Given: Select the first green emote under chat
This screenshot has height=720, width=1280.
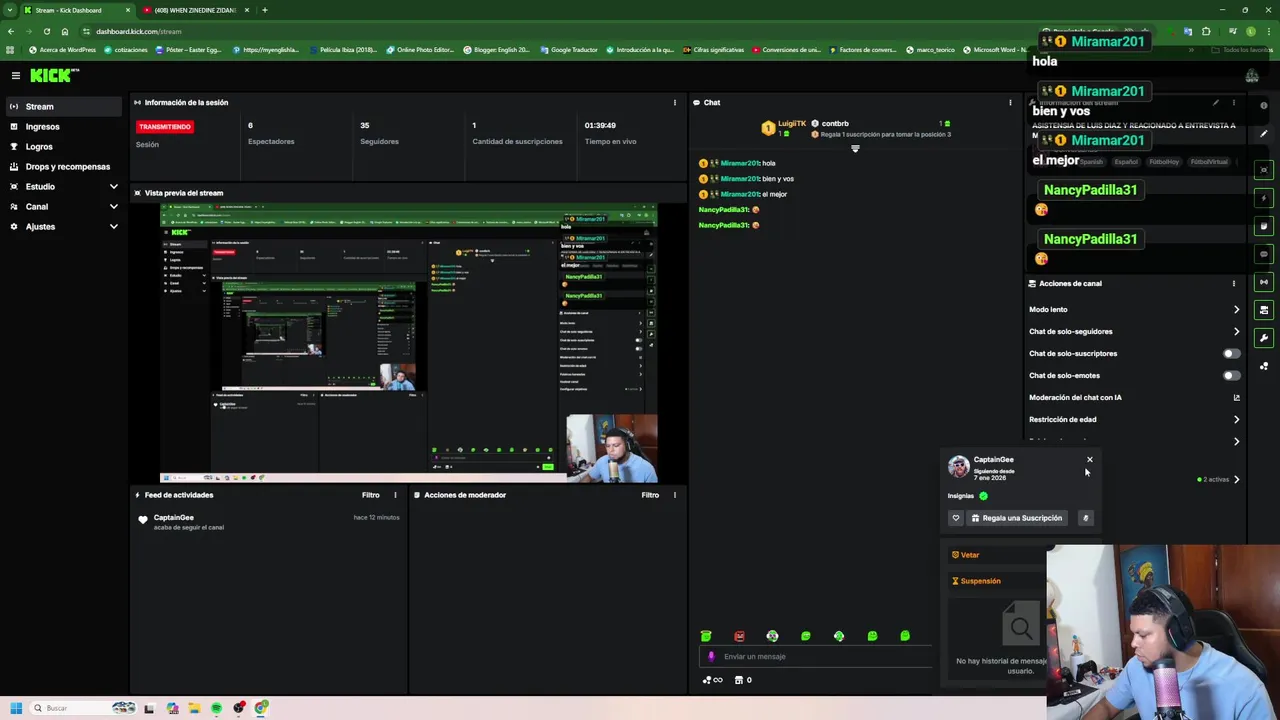Looking at the screenshot, I should [706, 636].
